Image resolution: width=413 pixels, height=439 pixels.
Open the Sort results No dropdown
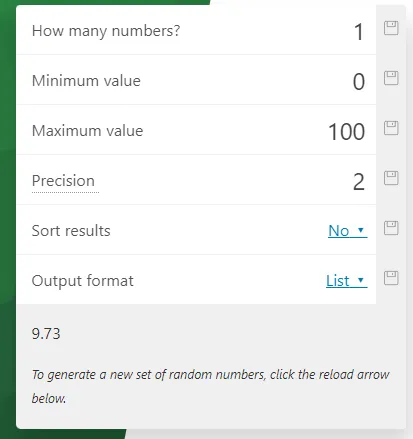click(x=348, y=231)
